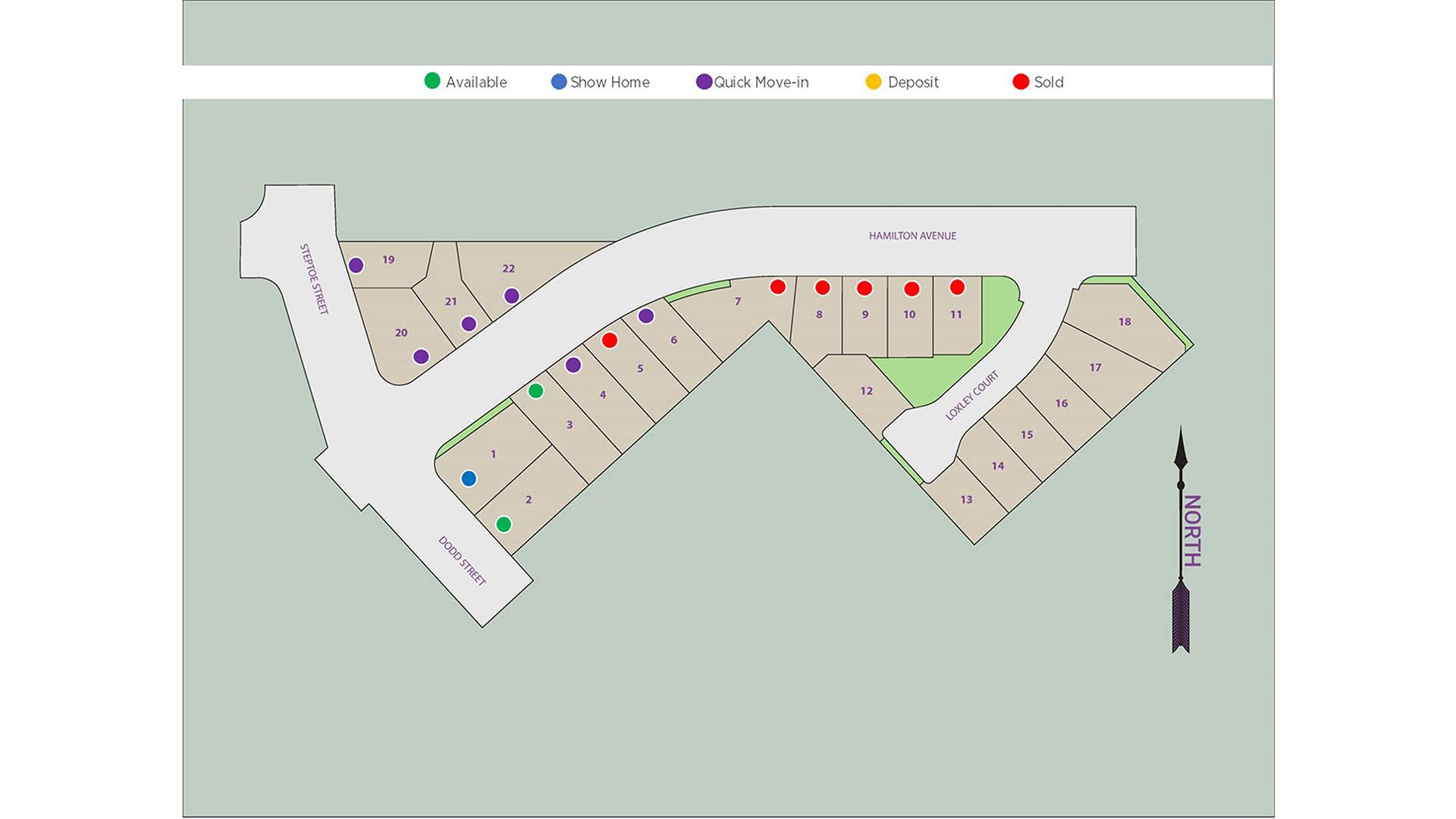
Task: Click the yellow Deposit legend dot
Action: [874, 81]
